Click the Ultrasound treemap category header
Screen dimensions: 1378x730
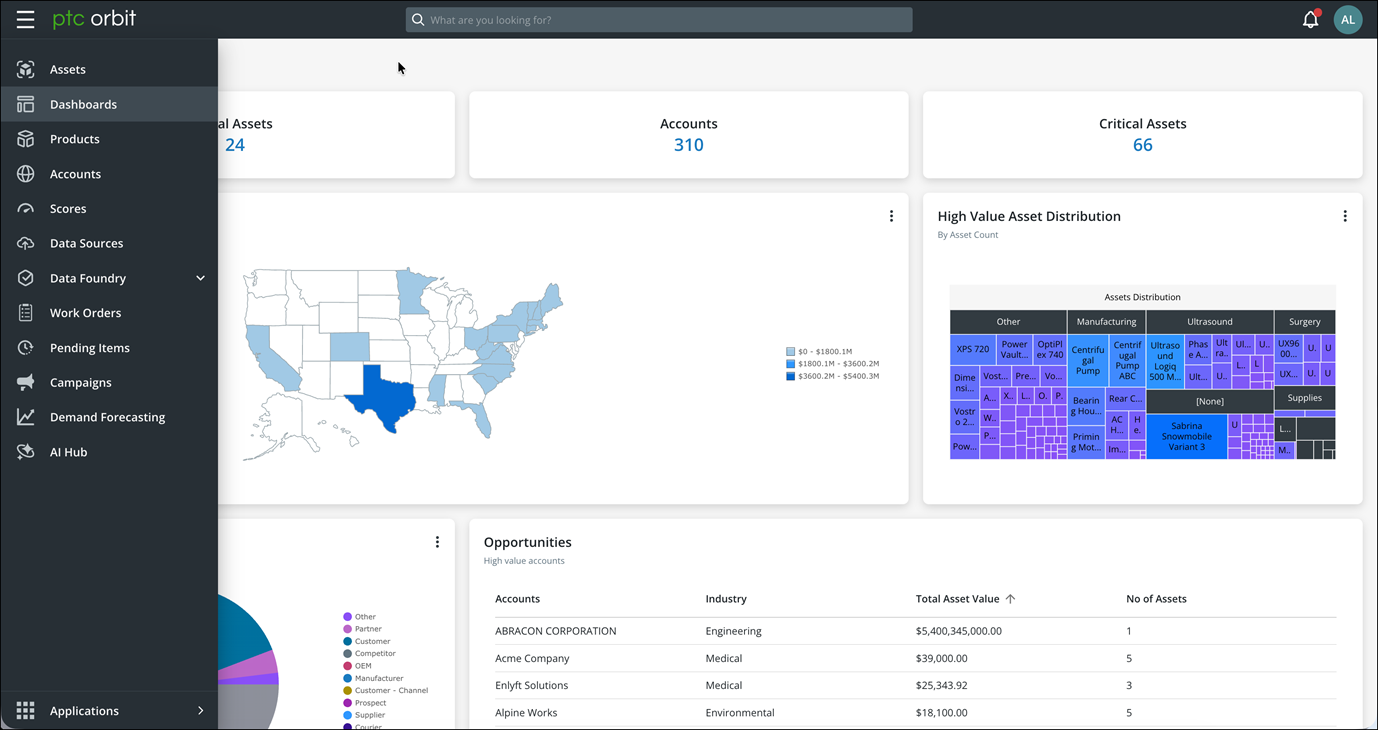coord(1210,322)
